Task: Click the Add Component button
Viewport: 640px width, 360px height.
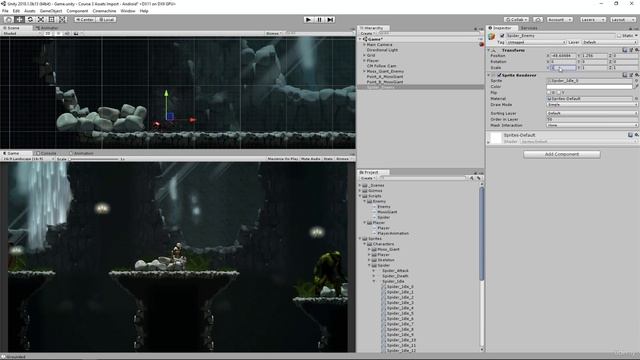Action: 562,154
